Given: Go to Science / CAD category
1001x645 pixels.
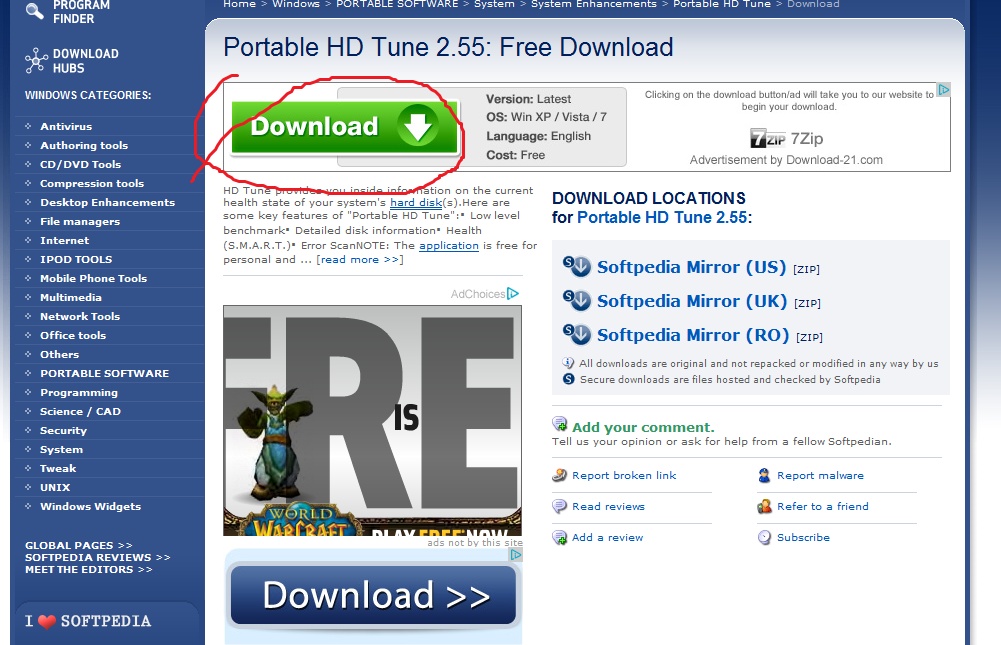Looking at the screenshot, I should pos(80,412).
